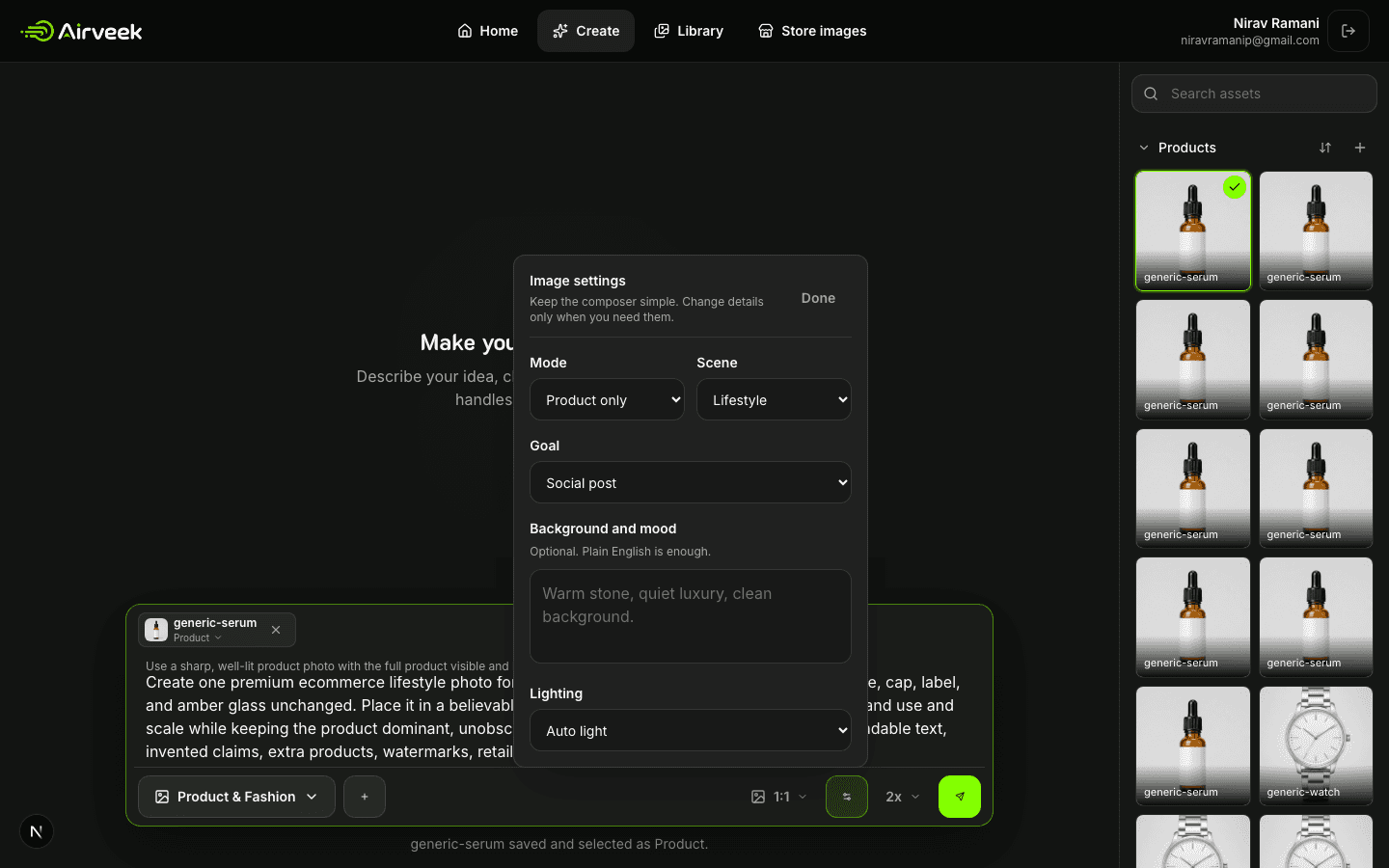
Task: Open the 2x resolution dropdown
Action: point(902,797)
